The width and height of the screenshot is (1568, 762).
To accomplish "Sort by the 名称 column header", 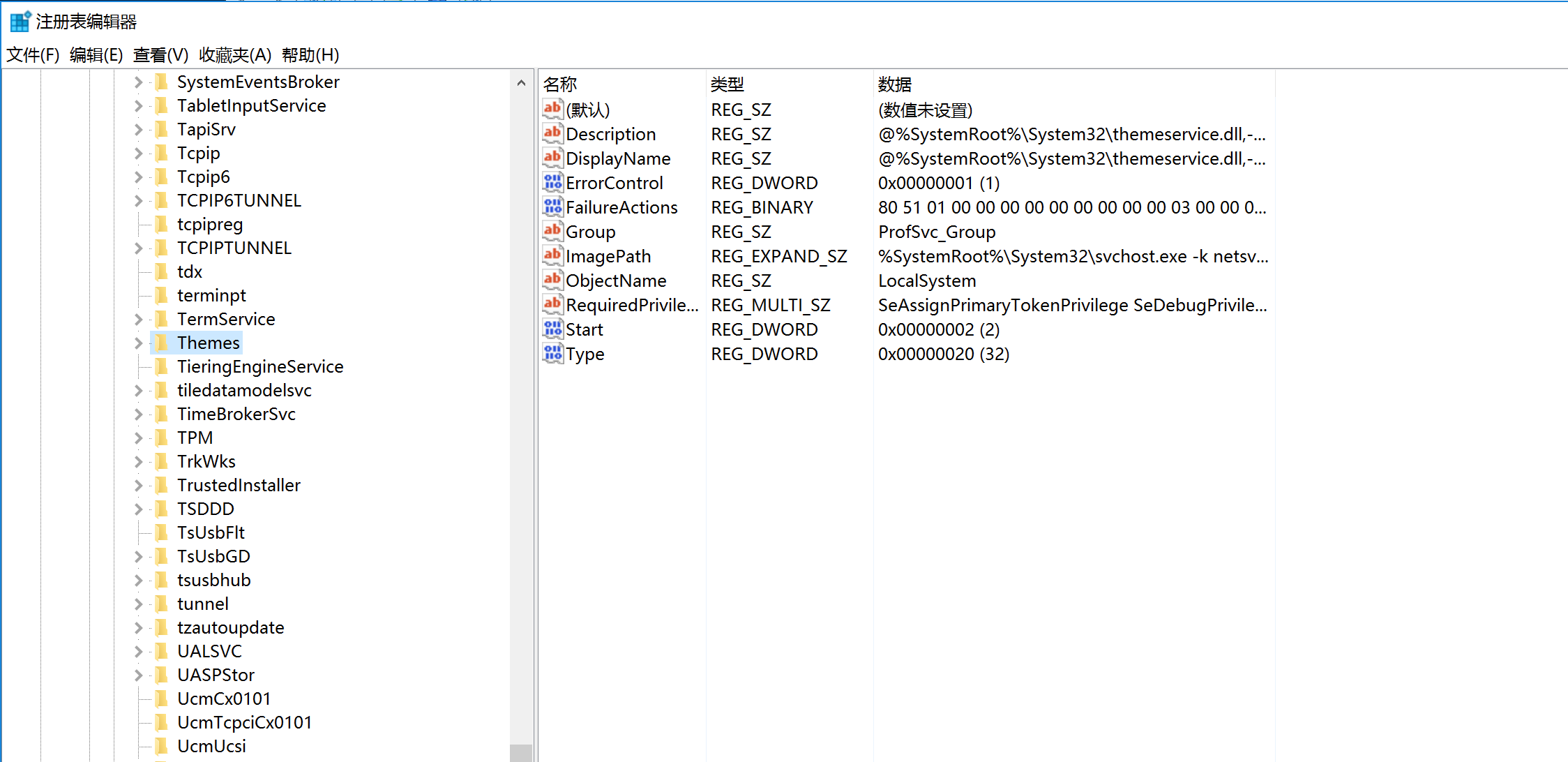I will 560,84.
